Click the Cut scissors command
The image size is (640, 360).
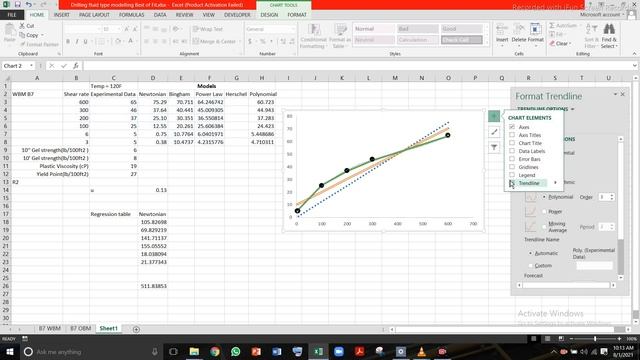(27, 26)
